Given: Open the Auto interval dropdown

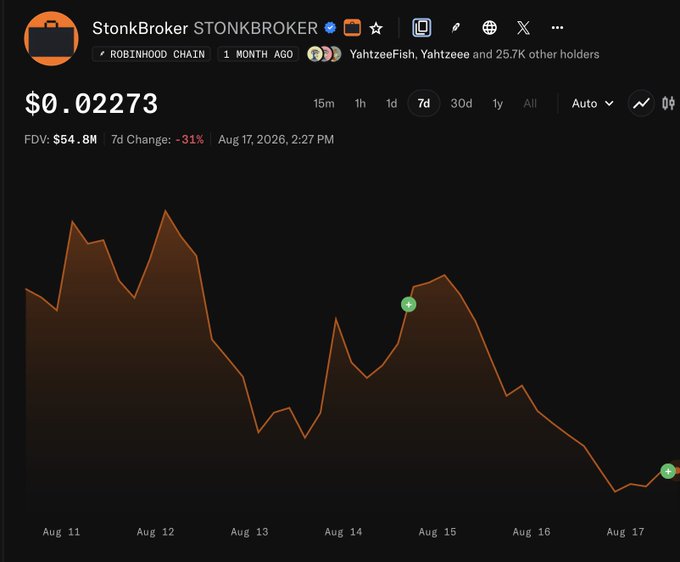Looking at the screenshot, I should pos(592,104).
